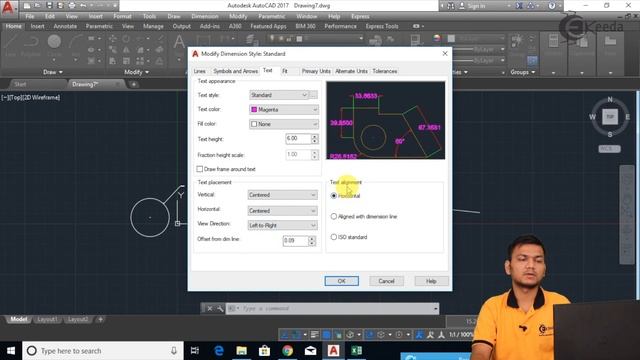Select the Rotate tool in Modify panel
The height and width of the screenshot is (360, 640).
tap(126, 39)
